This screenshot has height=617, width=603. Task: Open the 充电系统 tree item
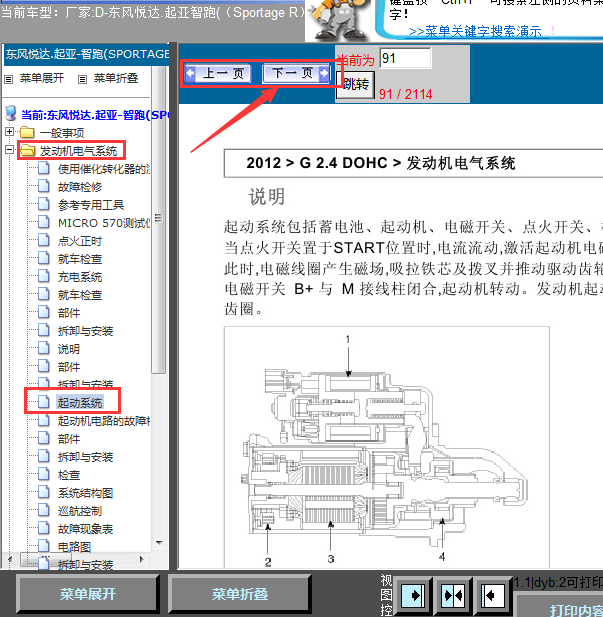click(x=80, y=277)
